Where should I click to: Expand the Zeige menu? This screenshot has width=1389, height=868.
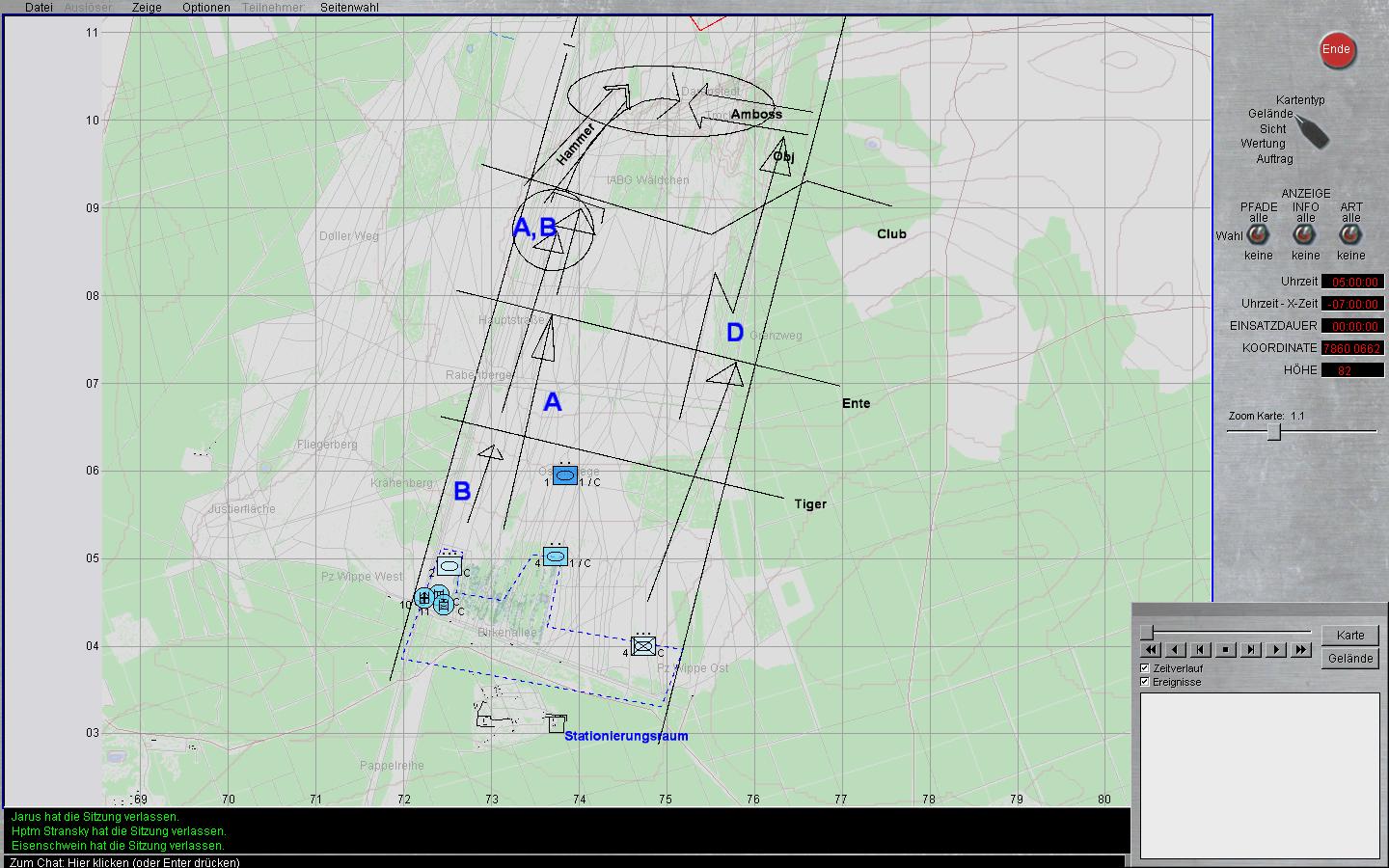[147, 8]
